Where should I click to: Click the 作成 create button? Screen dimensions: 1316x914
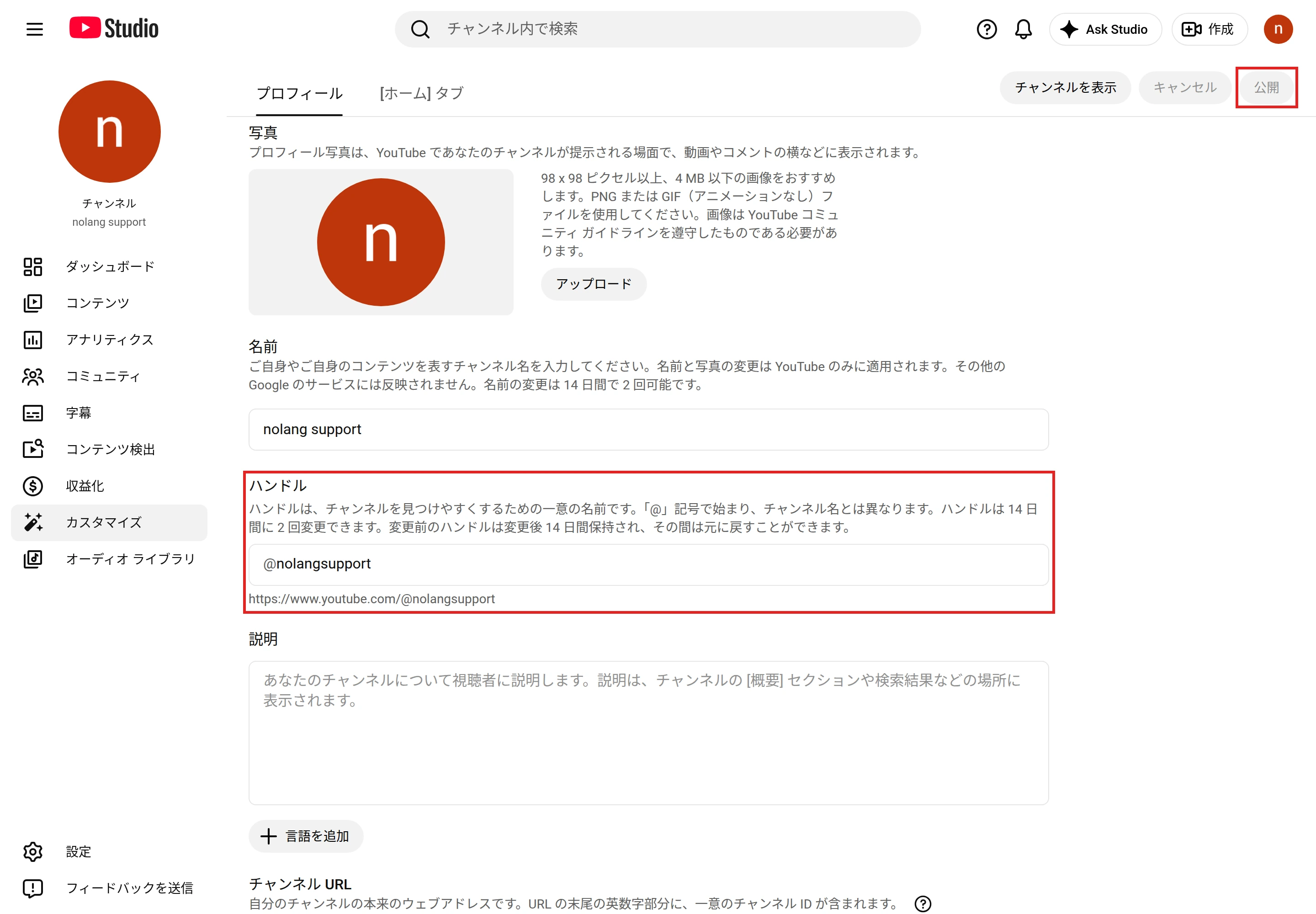[1209, 29]
